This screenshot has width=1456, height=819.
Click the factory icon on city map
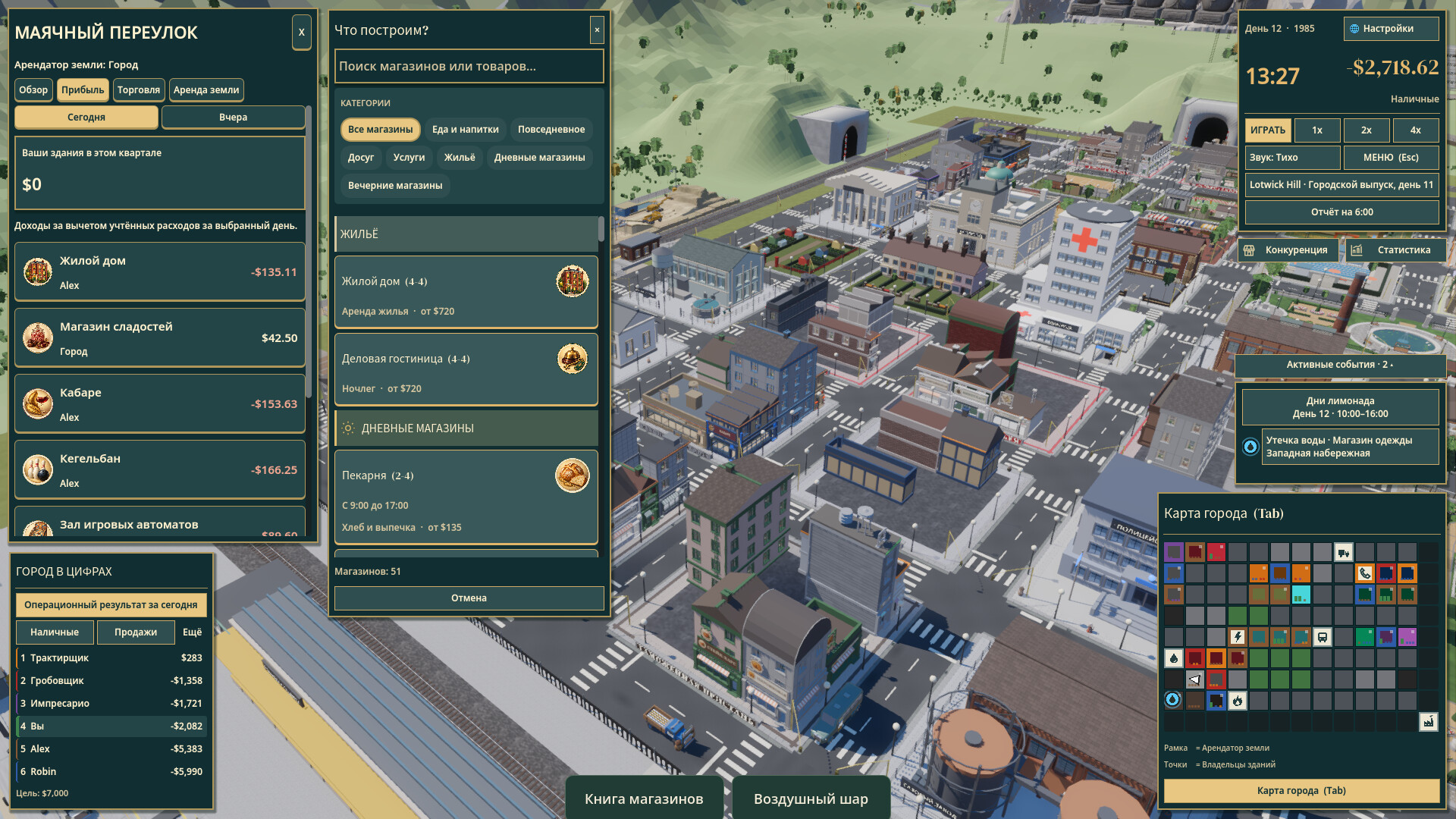(1429, 722)
